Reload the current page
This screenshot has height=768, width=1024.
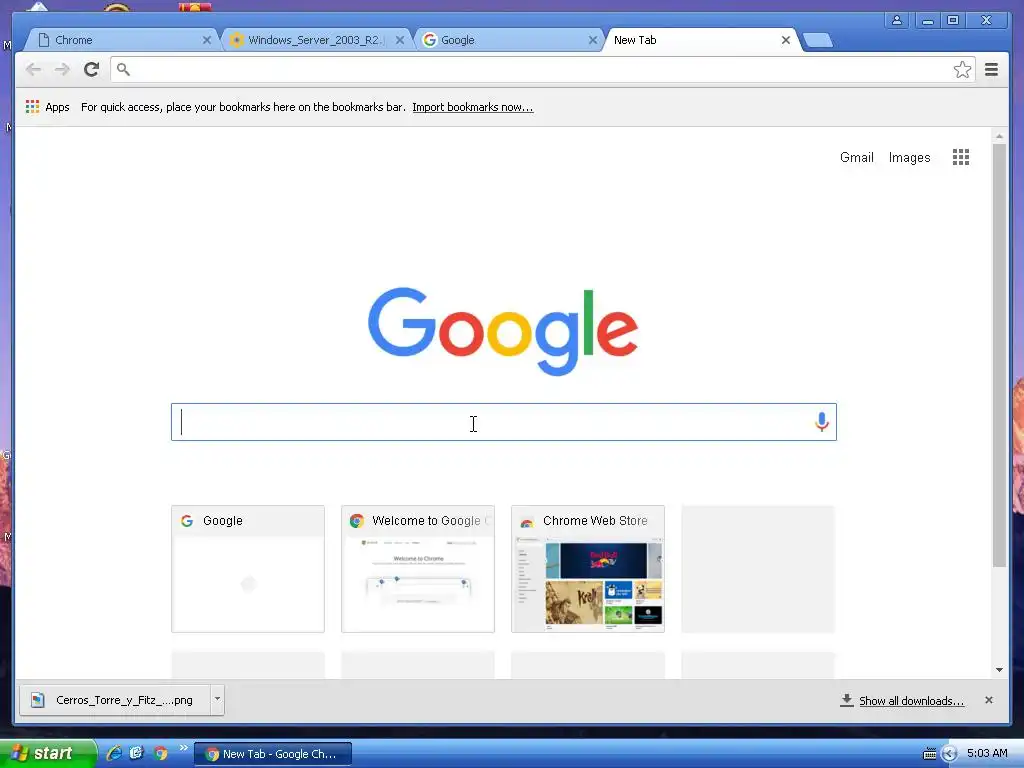pyautogui.click(x=91, y=69)
